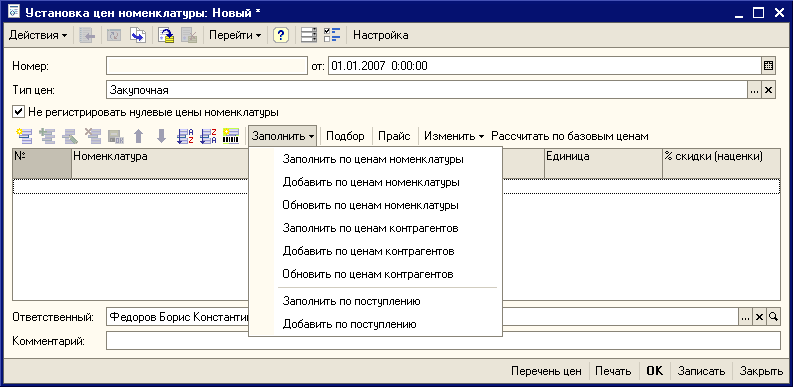Click the go-back document icon in top toolbar
This screenshot has height=388, width=794.
click(x=87, y=35)
